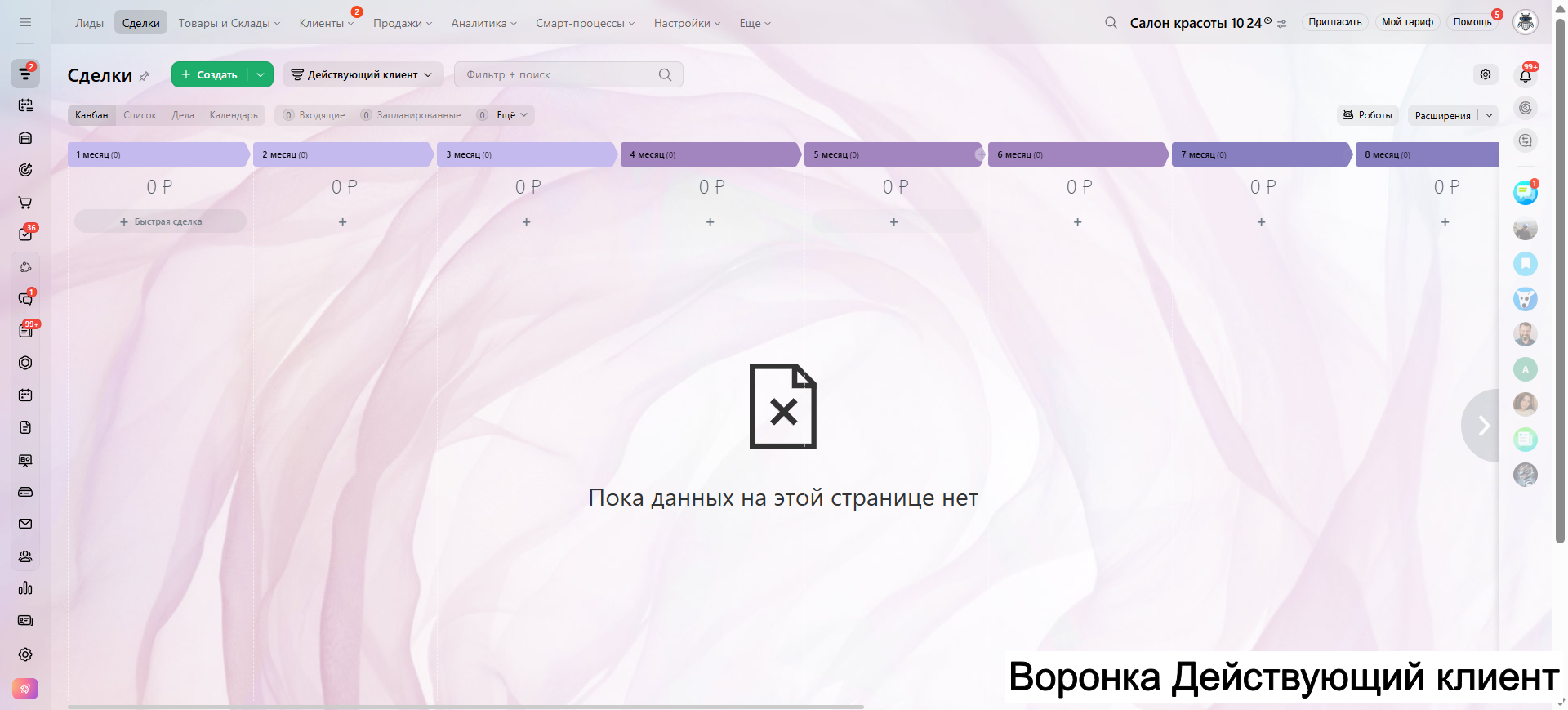This screenshot has width=1568, height=710.
Task: Click the horizontal scrollbar under the kanban
Action: [x=465, y=707]
